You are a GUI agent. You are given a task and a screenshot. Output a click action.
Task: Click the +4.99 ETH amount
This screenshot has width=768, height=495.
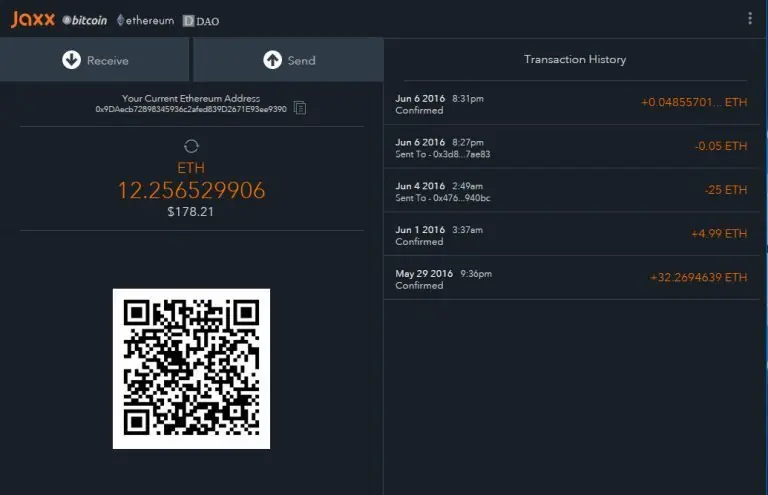point(719,234)
